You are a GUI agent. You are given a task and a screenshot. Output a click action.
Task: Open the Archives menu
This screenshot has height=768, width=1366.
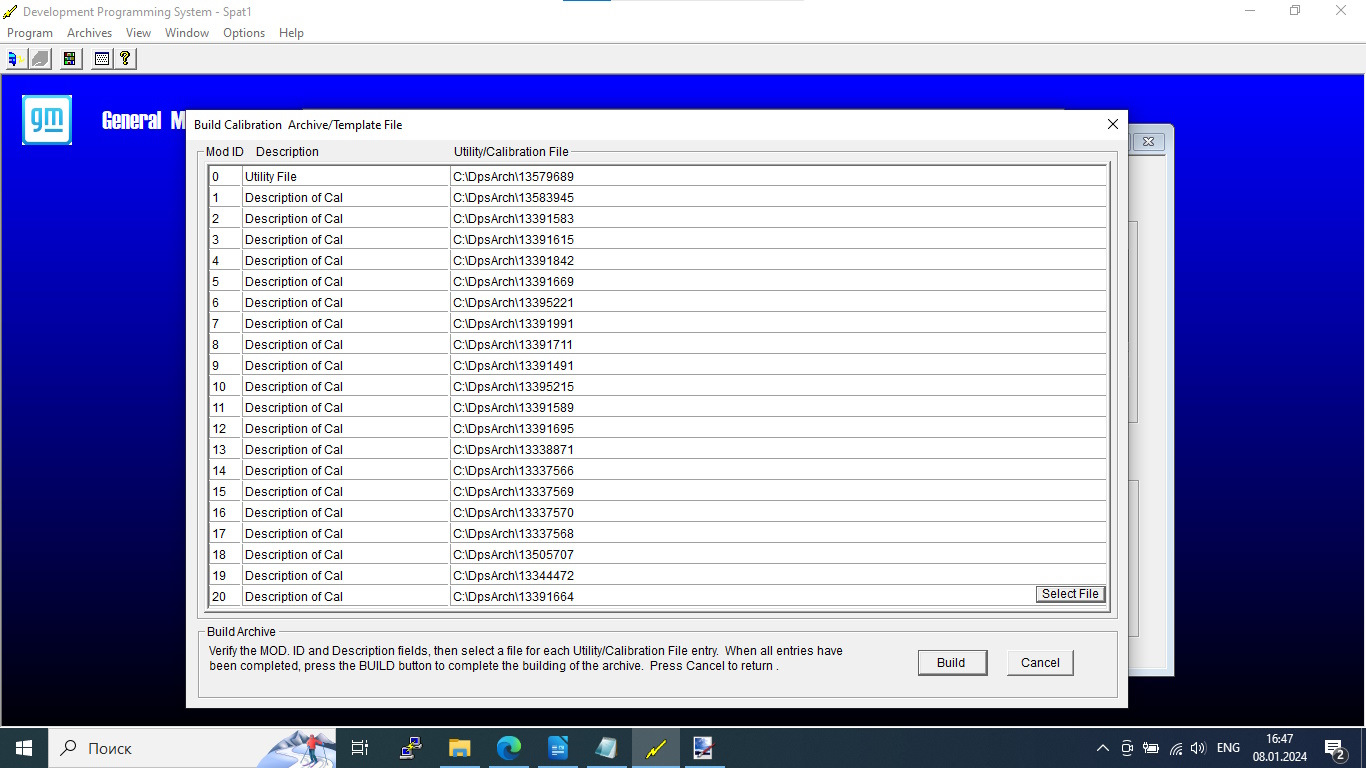click(89, 33)
